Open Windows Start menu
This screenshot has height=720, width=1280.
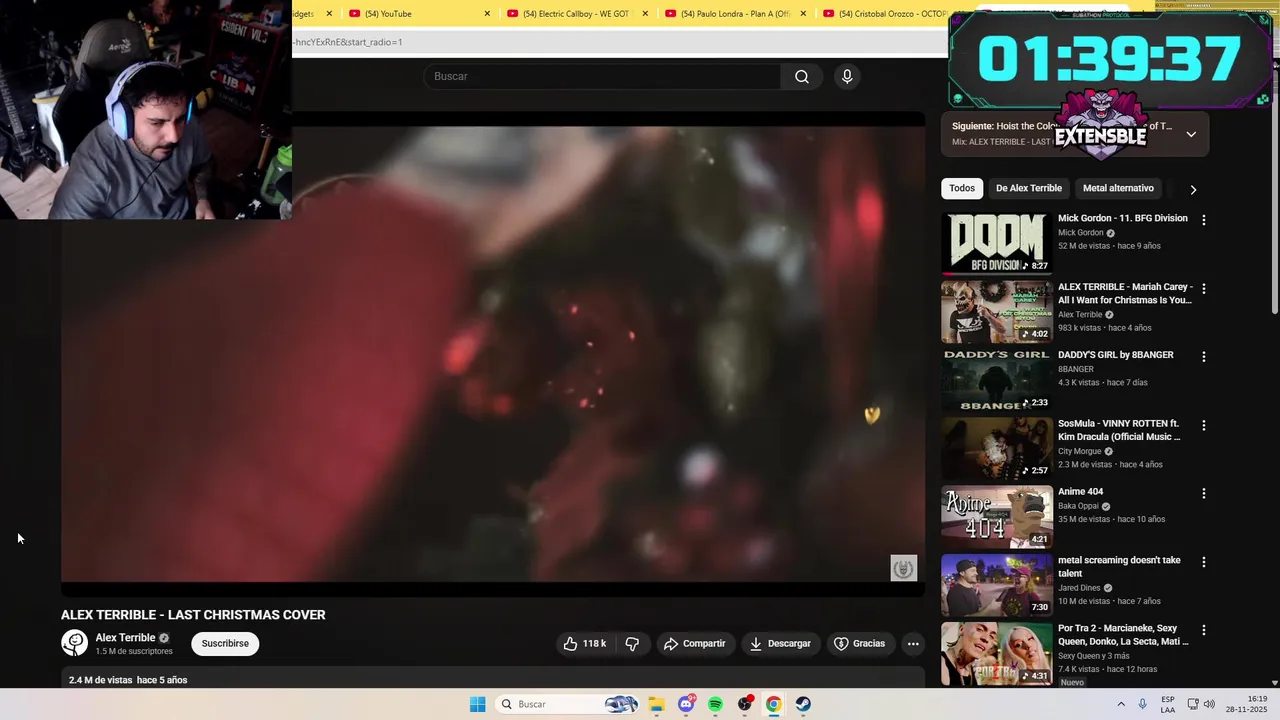(477, 704)
